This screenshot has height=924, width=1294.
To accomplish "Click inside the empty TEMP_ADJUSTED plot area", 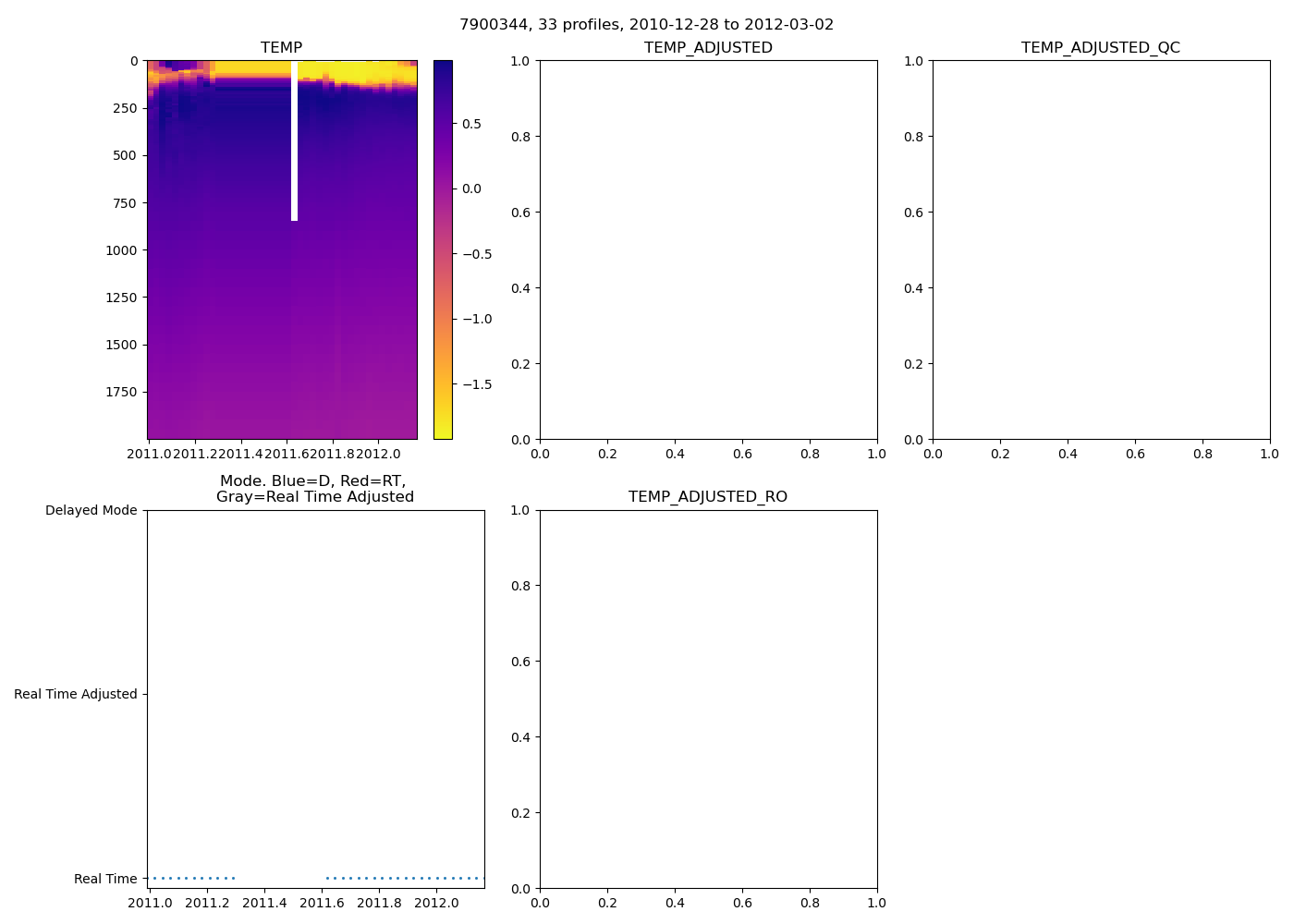I will coord(708,249).
